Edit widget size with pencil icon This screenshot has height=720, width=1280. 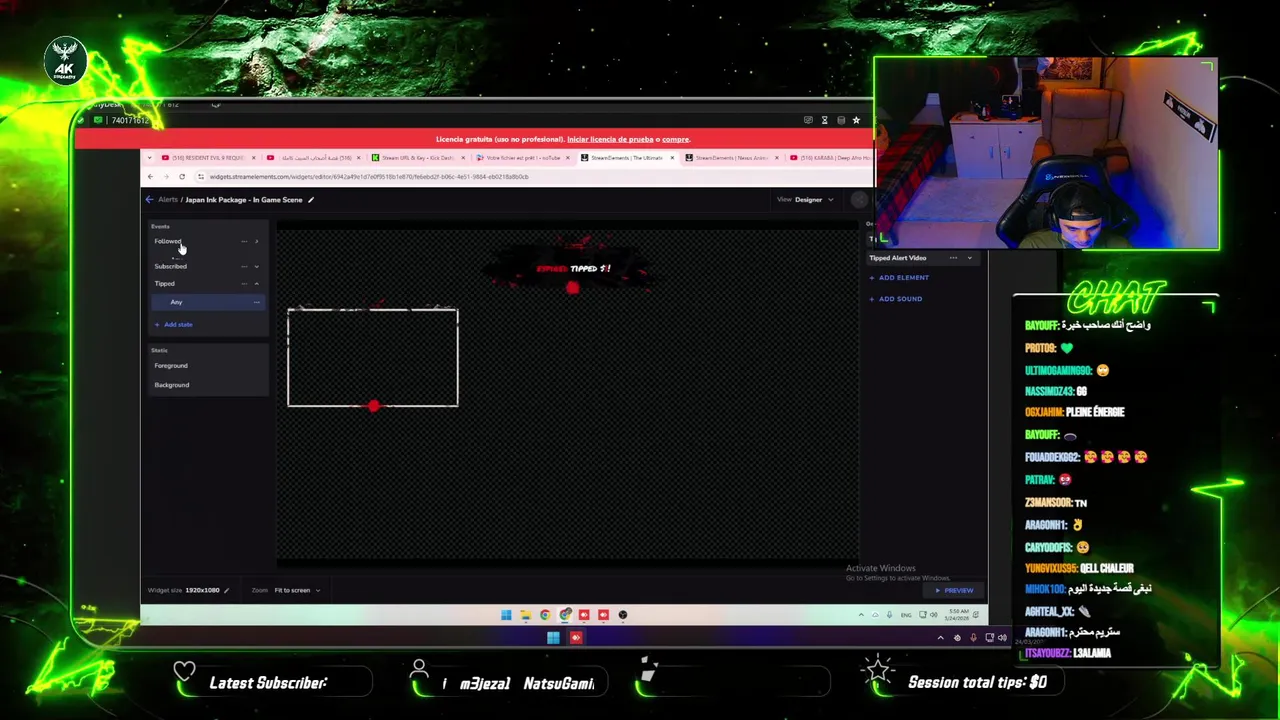(226, 590)
